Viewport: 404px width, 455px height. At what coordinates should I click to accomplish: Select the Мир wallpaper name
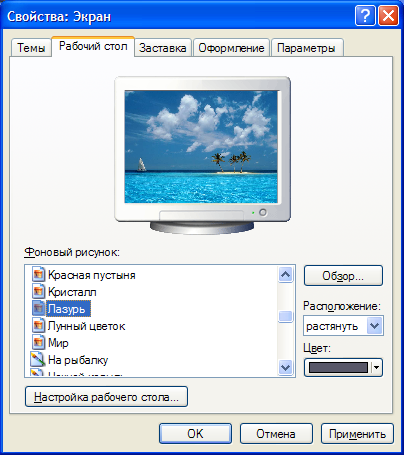(x=58, y=343)
